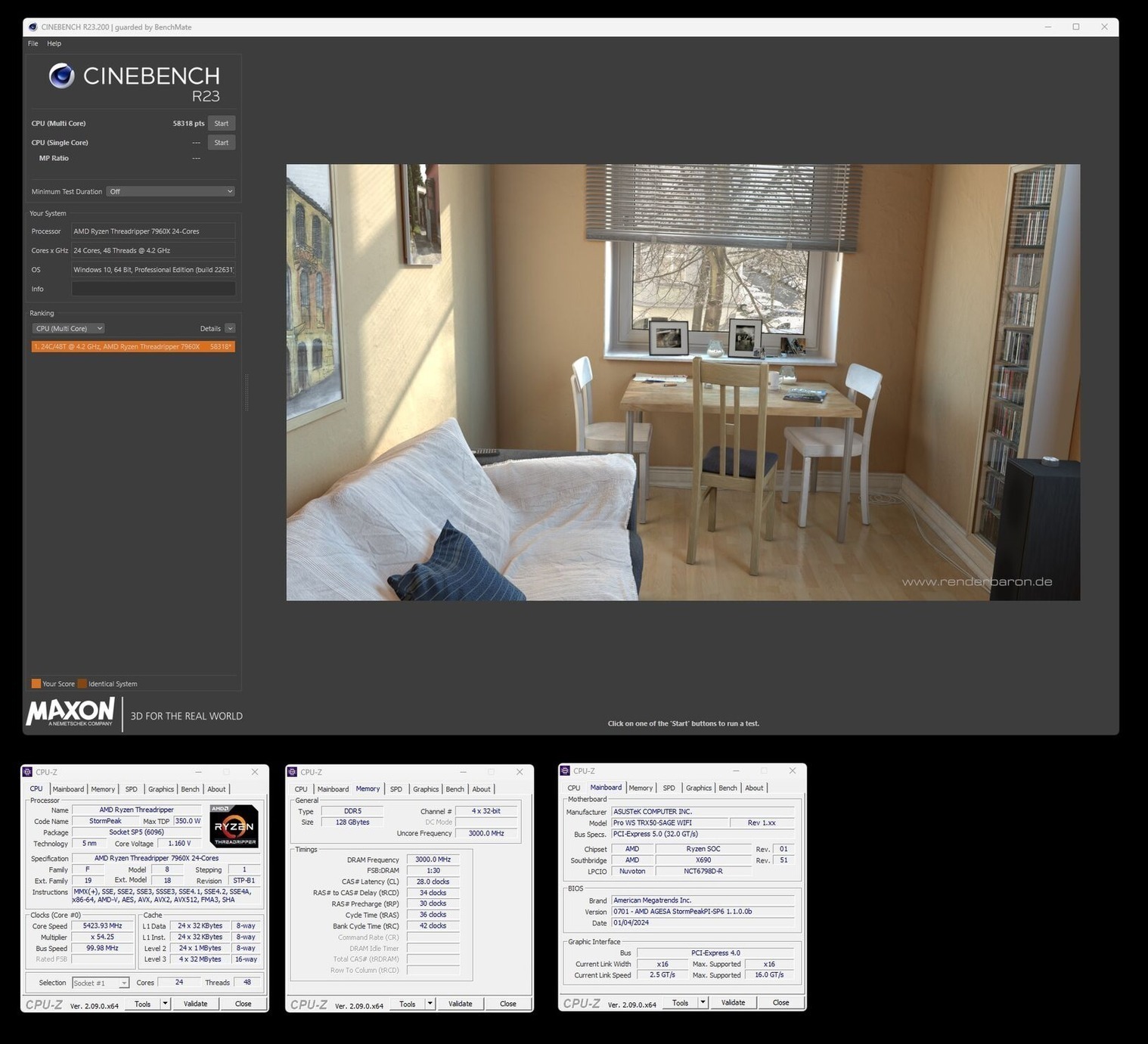Click CPU-Z icon in first CPU-Z title bar
The height and width of the screenshot is (1044, 1148).
pyautogui.click(x=27, y=772)
